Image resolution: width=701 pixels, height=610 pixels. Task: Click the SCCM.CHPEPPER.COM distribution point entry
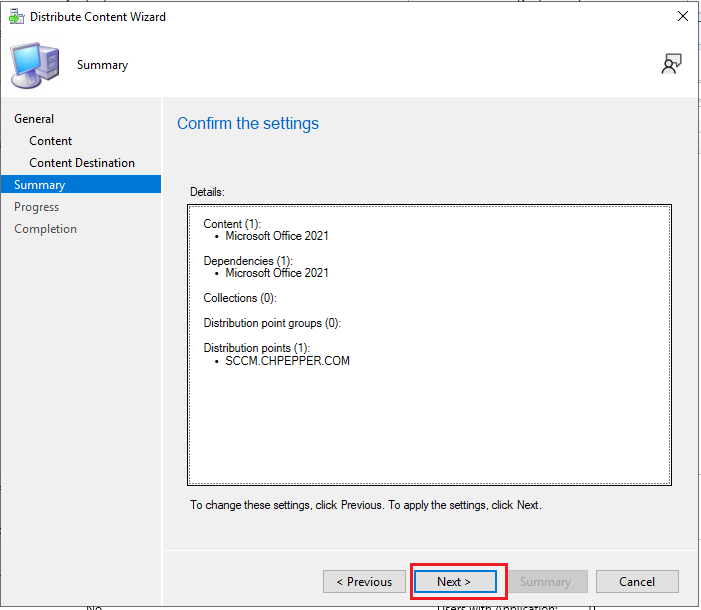click(x=287, y=360)
